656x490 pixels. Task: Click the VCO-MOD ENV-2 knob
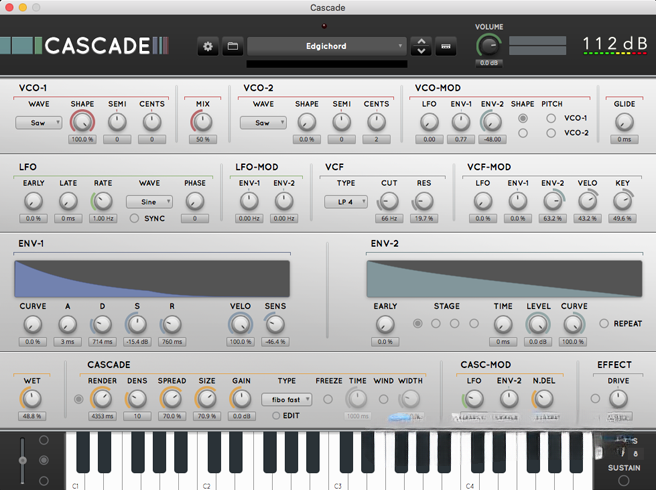click(x=492, y=122)
